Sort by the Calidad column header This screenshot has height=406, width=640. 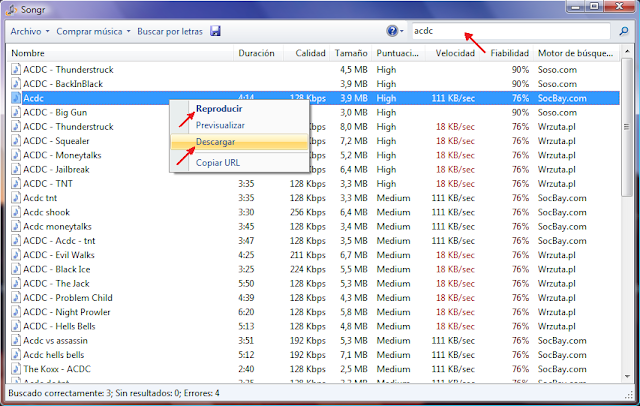click(306, 53)
